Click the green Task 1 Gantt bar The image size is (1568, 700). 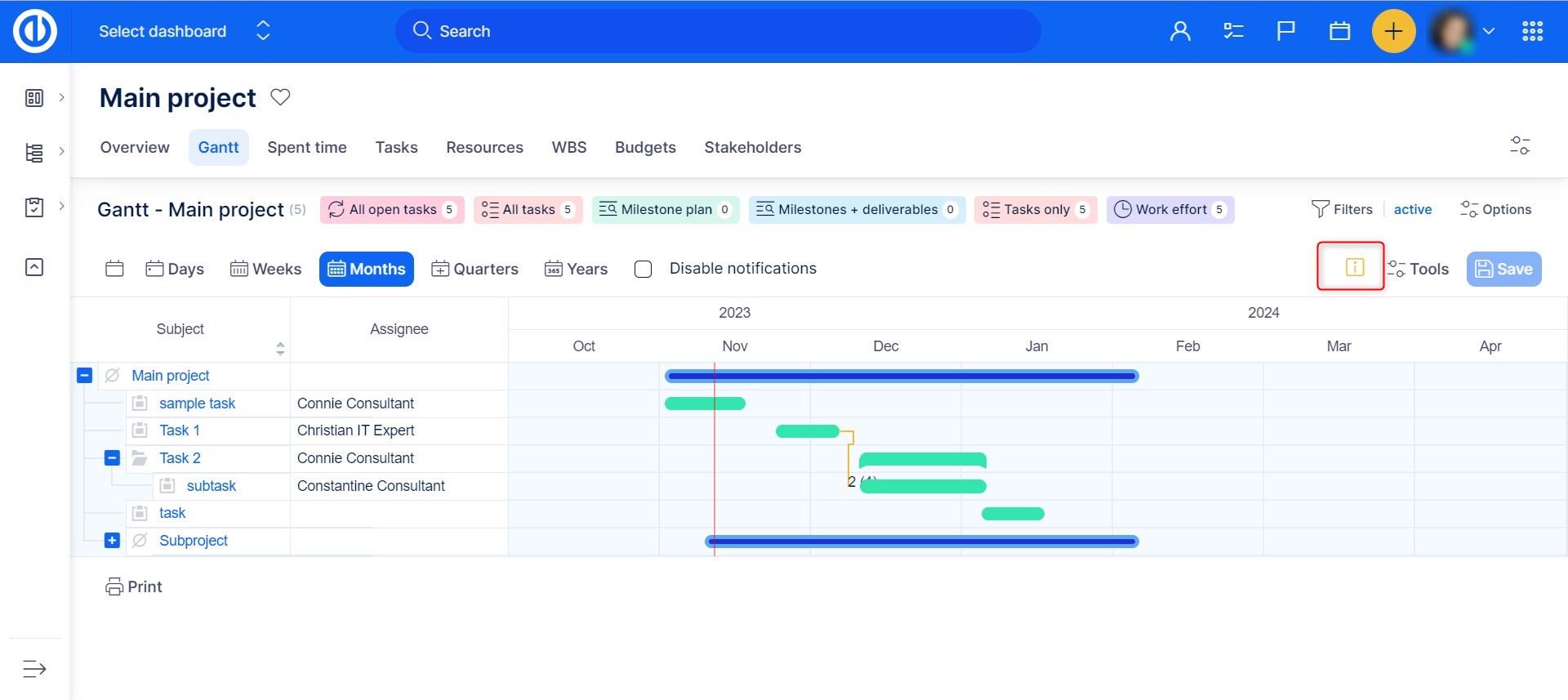807,431
